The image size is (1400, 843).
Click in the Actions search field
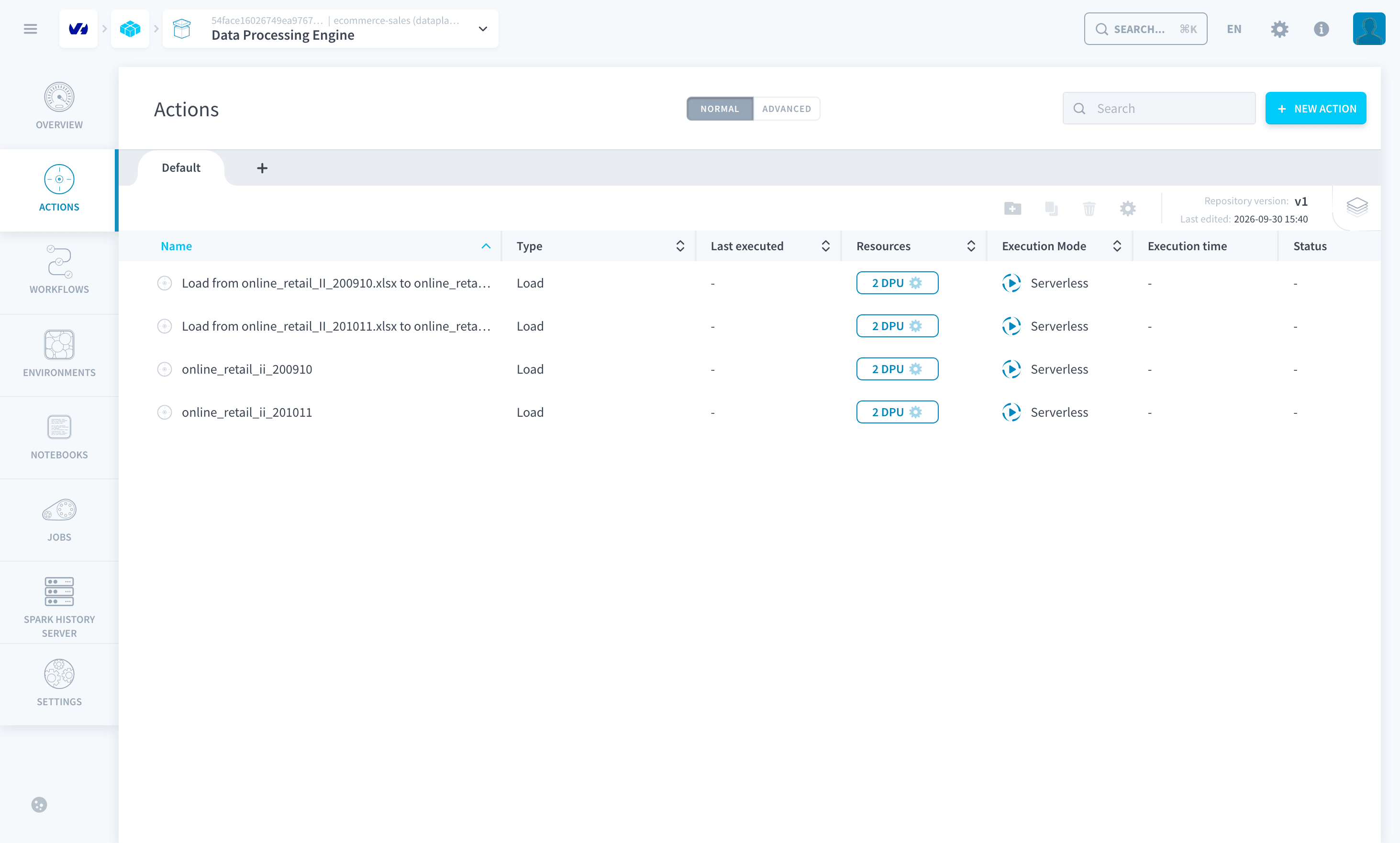point(1159,109)
